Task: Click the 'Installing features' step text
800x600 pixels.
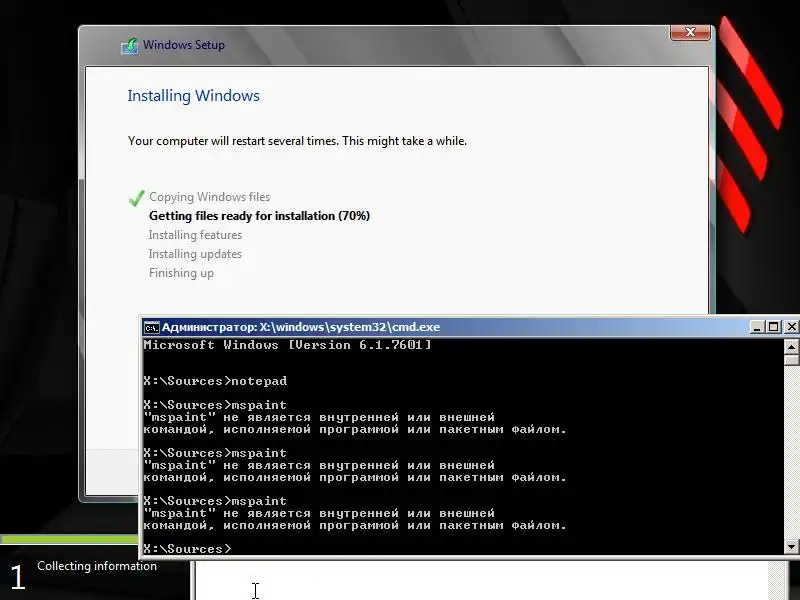Action: coord(195,235)
